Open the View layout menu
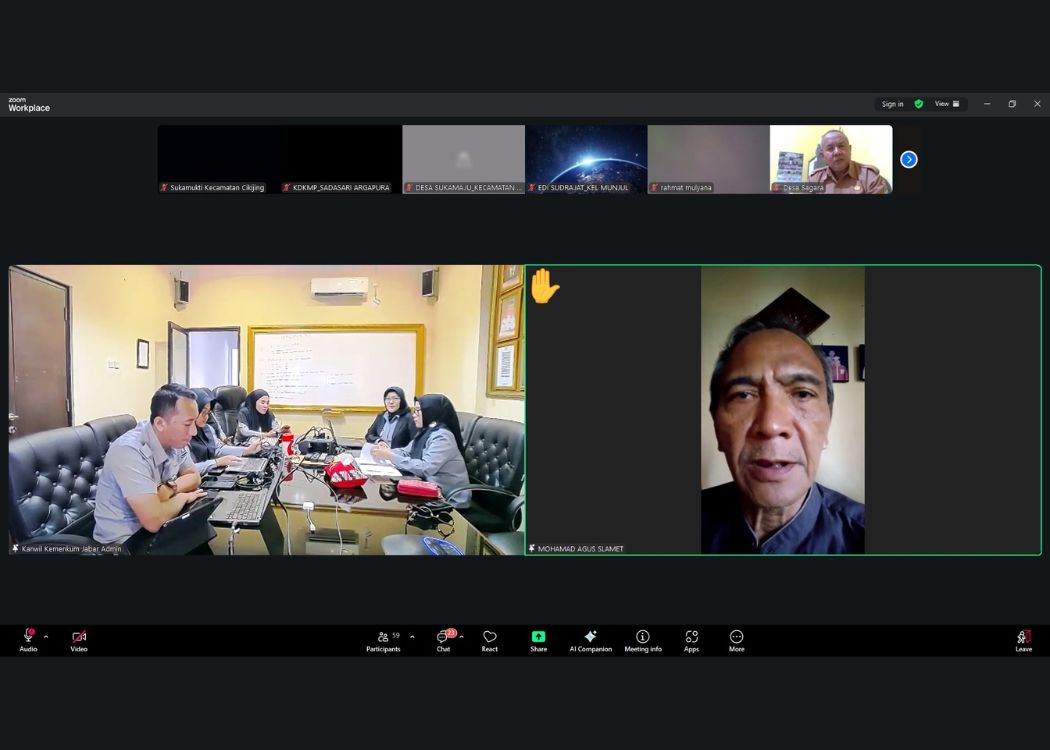Screen dimensions: 1050x750 coord(947,104)
